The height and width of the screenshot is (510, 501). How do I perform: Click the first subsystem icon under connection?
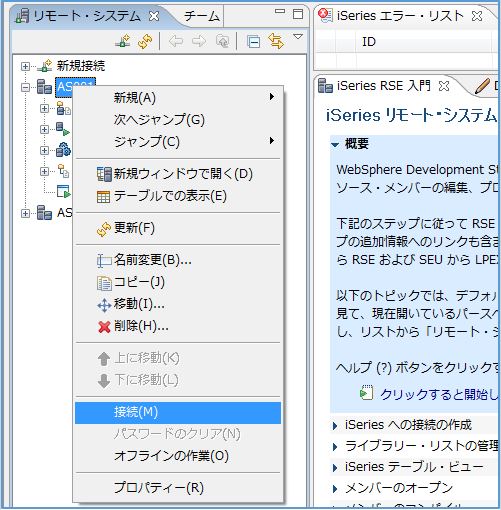[63, 108]
